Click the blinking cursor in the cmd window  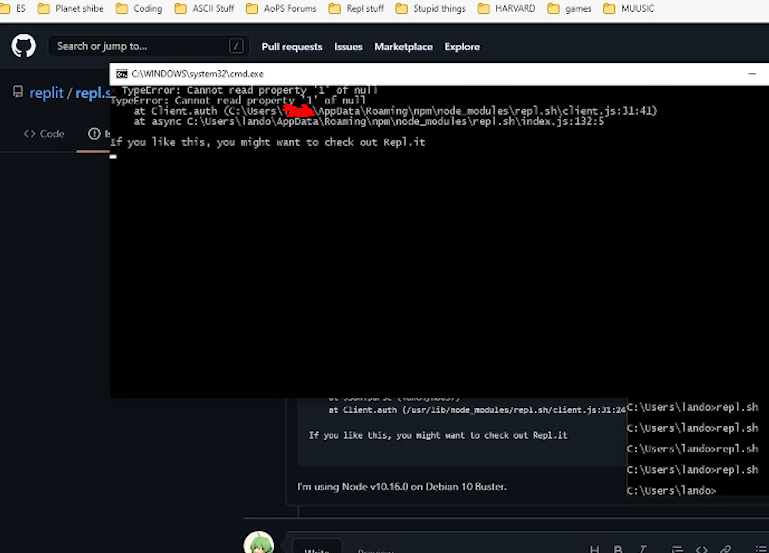click(x=113, y=157)
